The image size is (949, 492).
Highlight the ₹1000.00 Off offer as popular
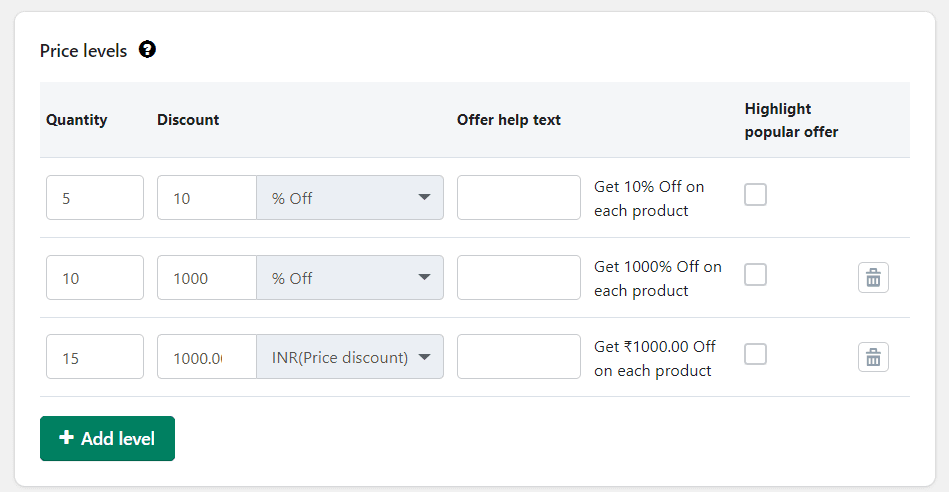click(756, 353)
